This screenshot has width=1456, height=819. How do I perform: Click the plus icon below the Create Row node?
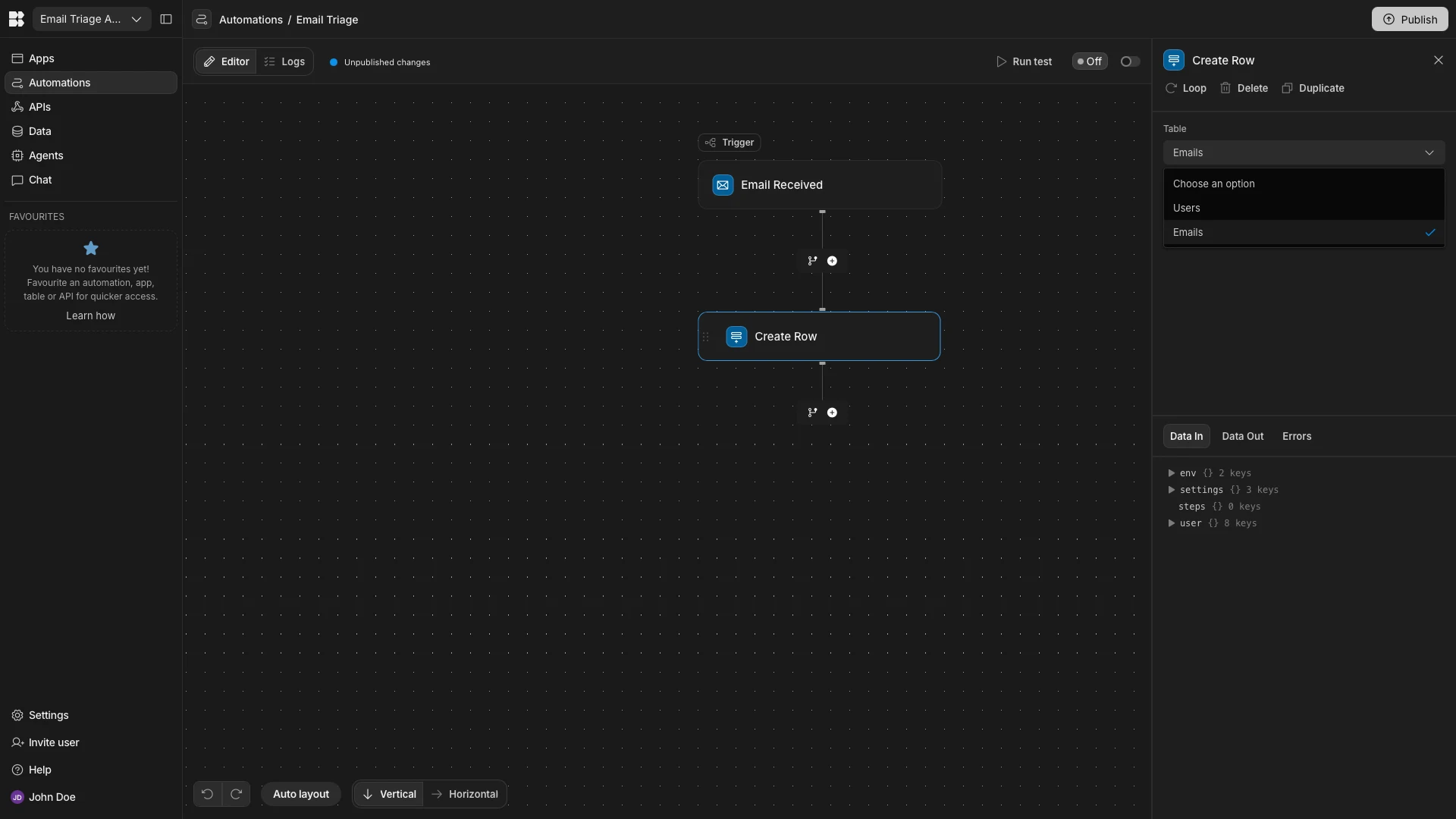832,412
